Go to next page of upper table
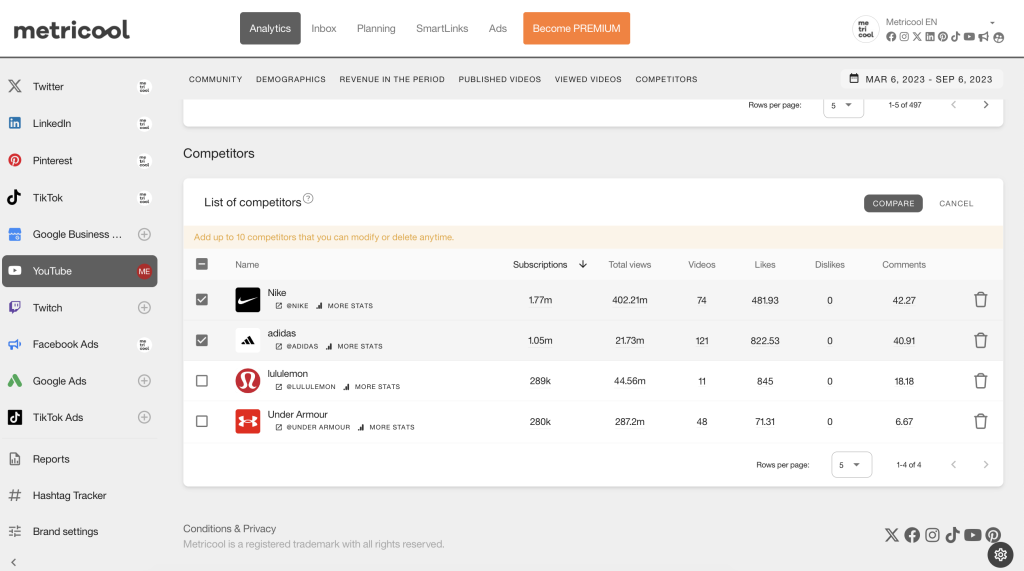This screenshot has height=571, width=1024. (985, 105)
